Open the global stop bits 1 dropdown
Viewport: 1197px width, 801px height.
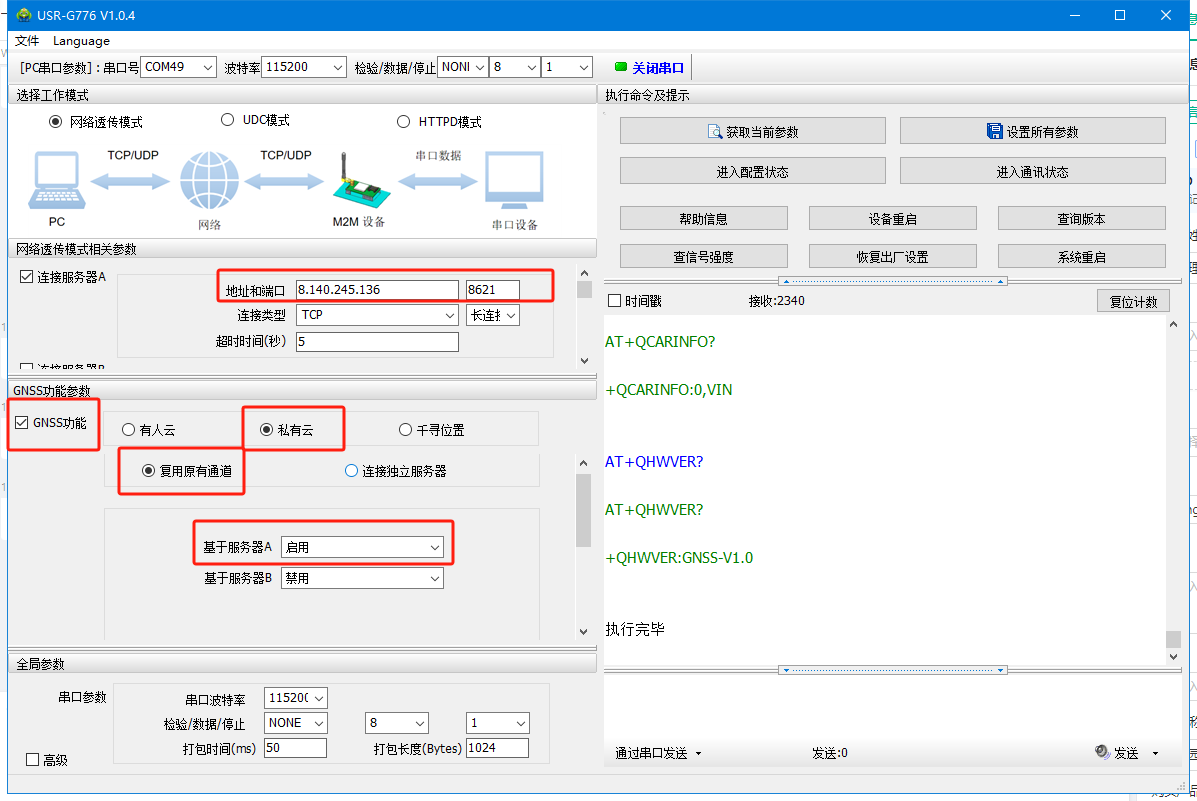pyautogui.click(x=498, y=723)
